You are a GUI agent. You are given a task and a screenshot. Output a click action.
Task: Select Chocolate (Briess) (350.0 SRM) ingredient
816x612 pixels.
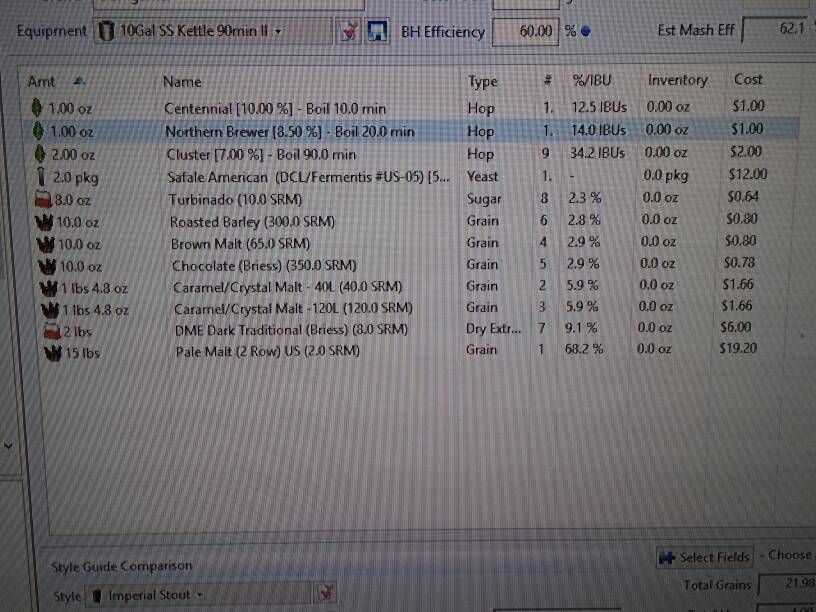[264, 266]
